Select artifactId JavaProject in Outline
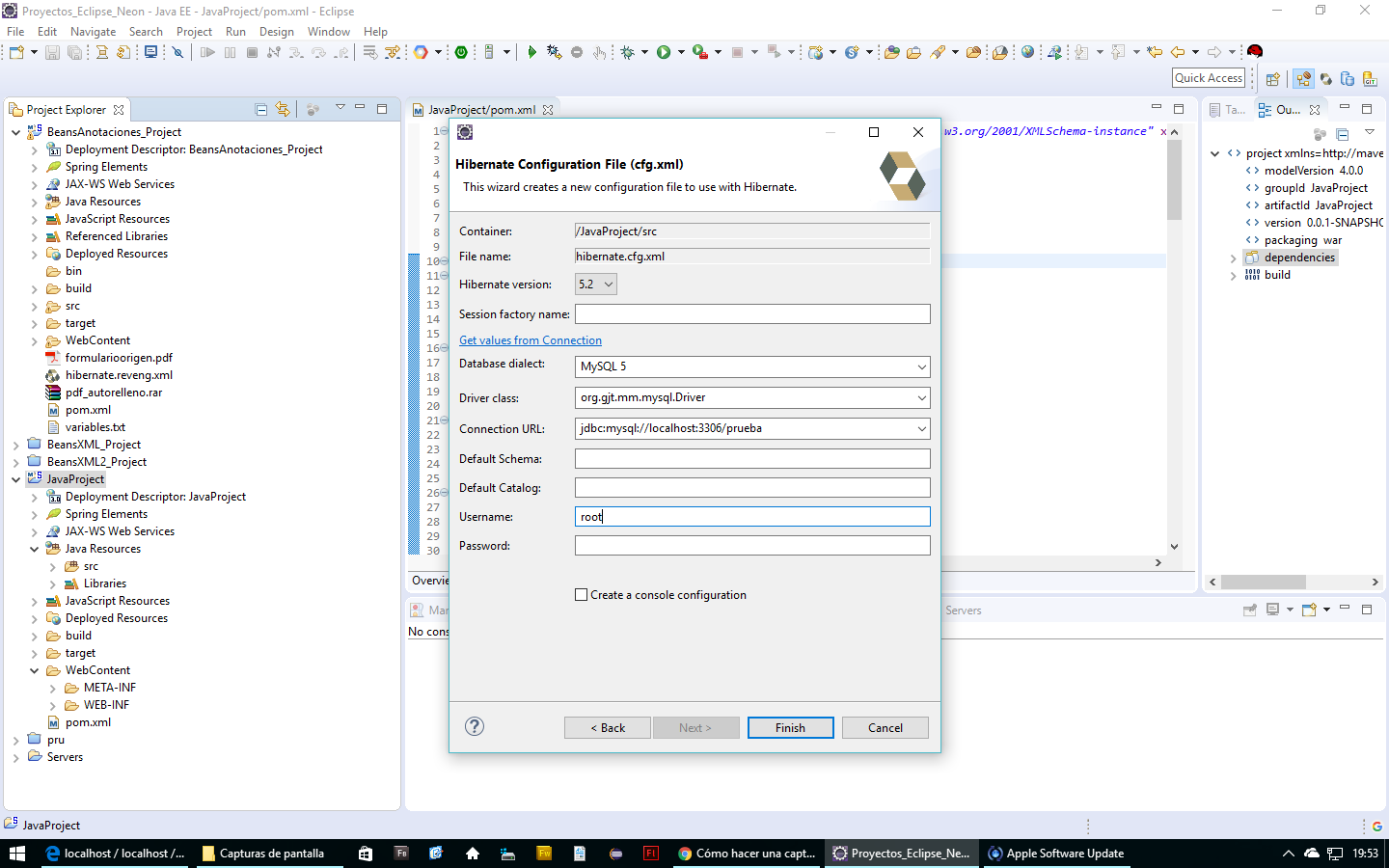Image resolution: width=1389 pixels, height=868 pixels. pyautogui.click(x=1318, y=205)
